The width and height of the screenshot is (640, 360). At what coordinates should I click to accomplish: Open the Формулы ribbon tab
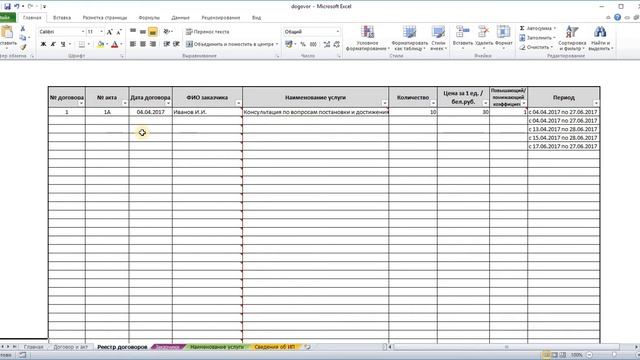[149, 18]
